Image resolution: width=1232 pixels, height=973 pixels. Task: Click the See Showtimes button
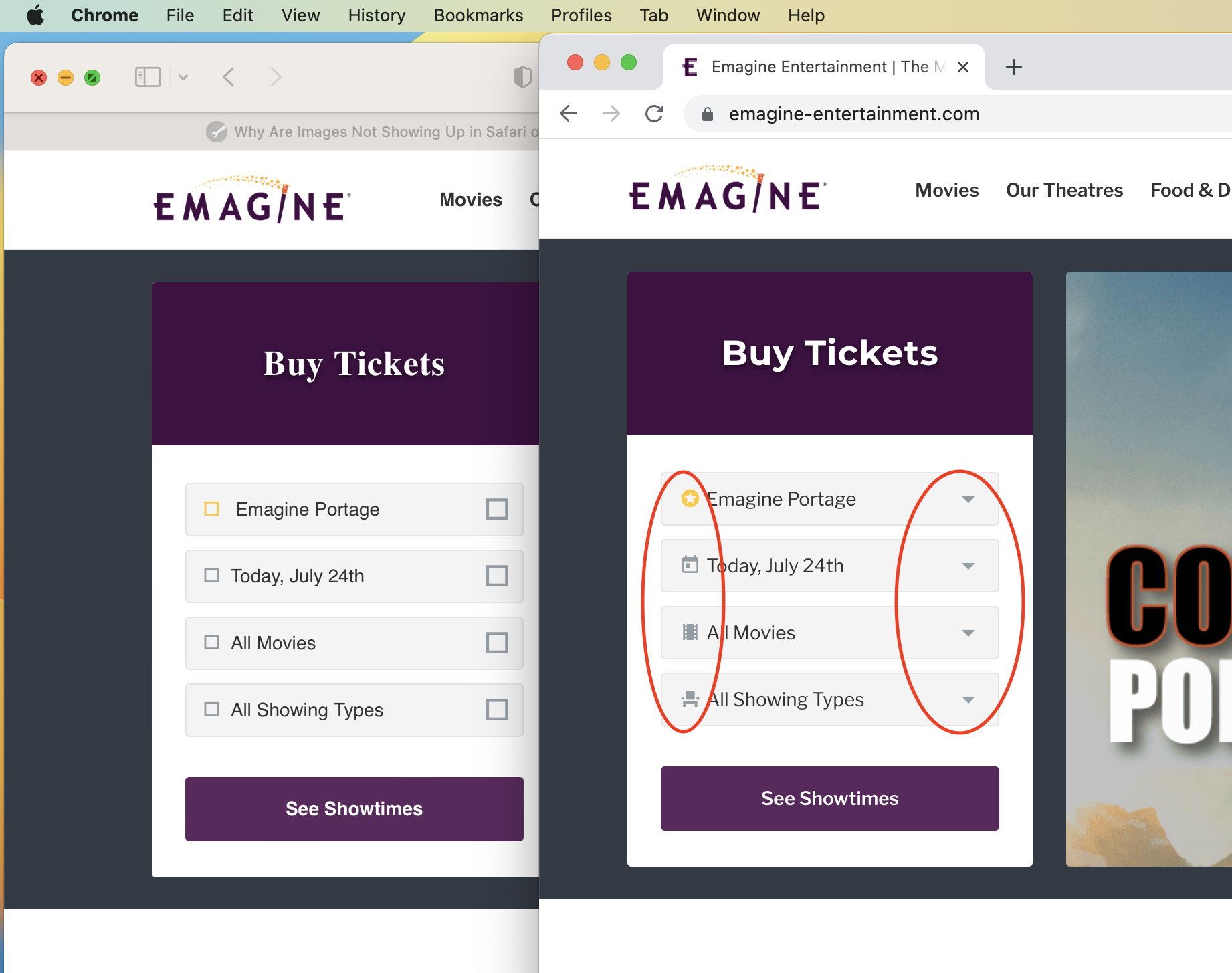click(x=829, y=798)
